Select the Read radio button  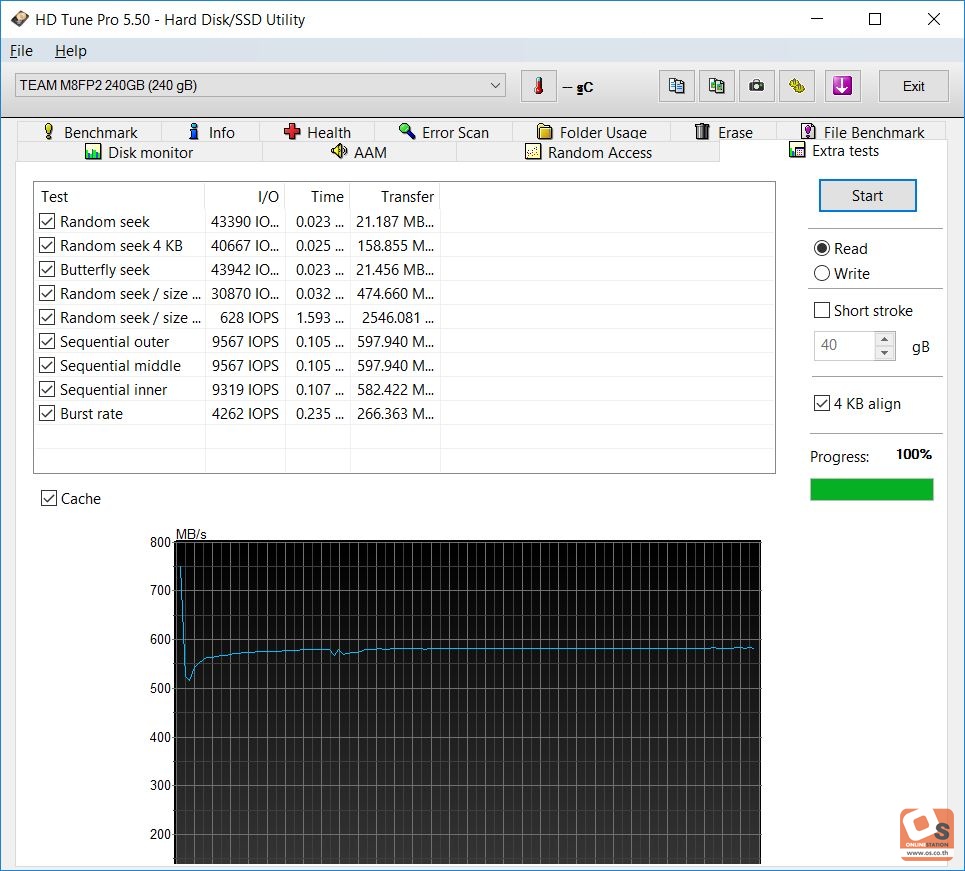822,249
